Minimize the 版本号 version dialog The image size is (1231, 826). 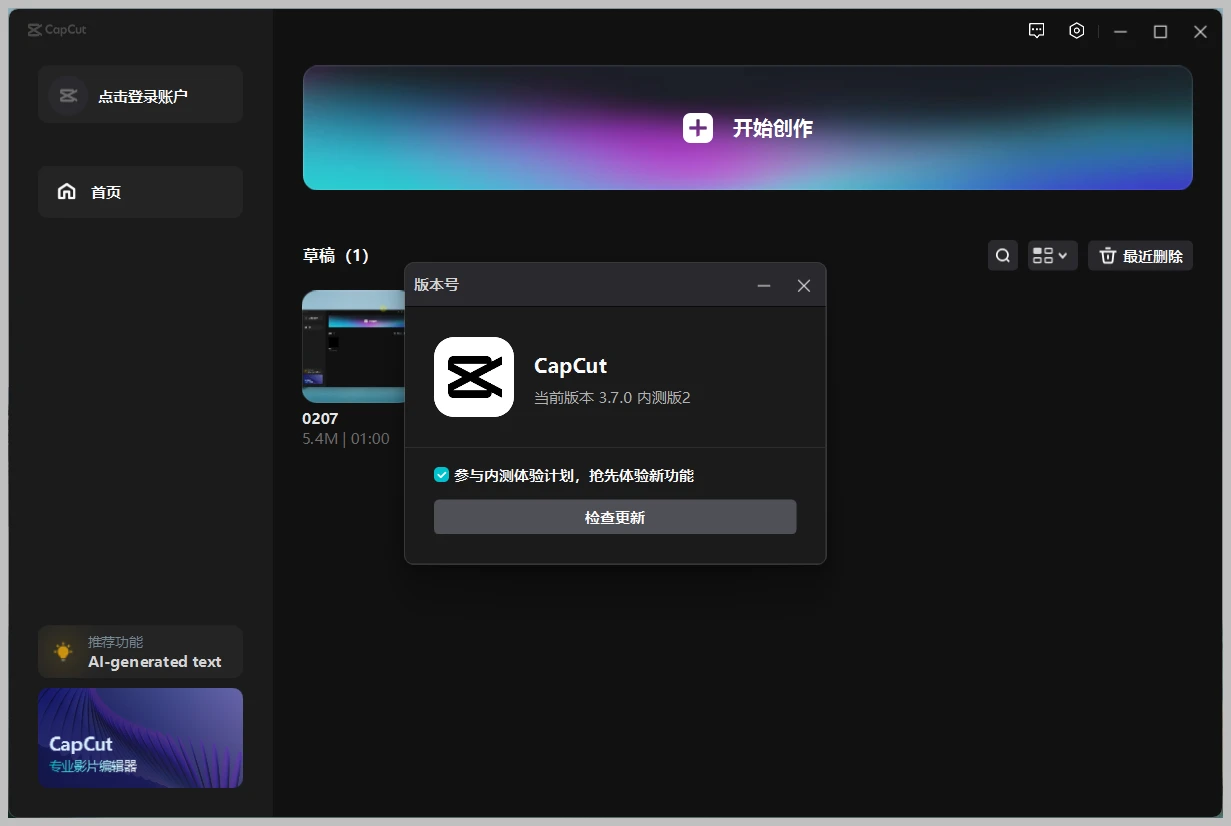(764, 286)
